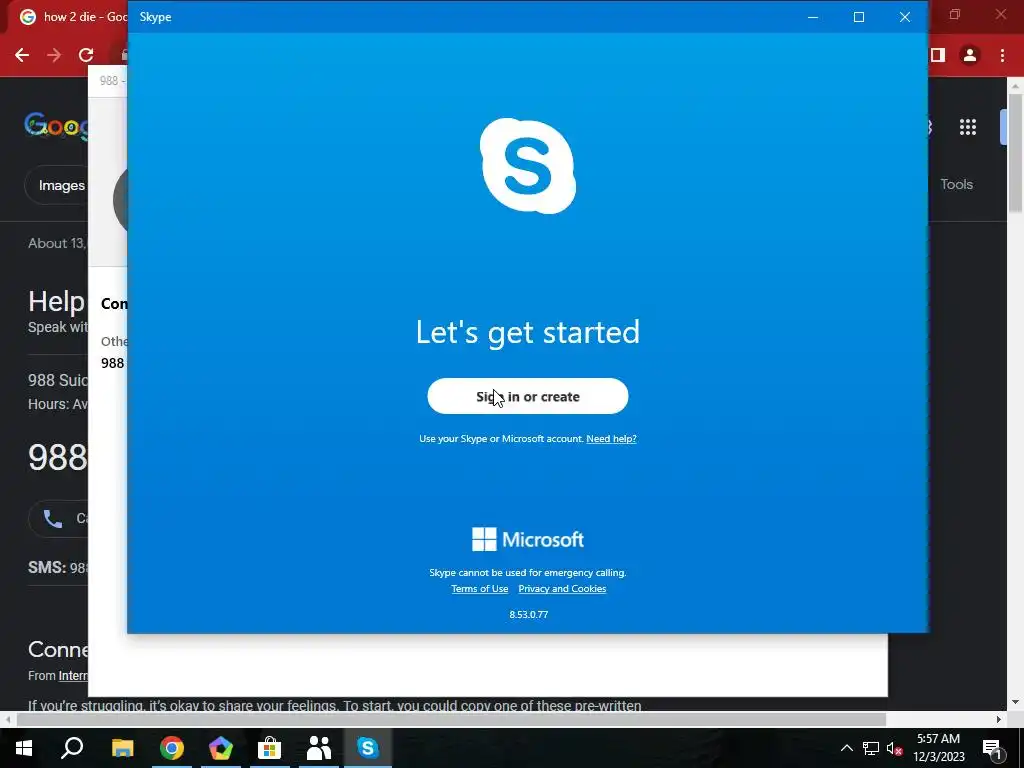Maximize the Skype window

[x=859, y=17]
